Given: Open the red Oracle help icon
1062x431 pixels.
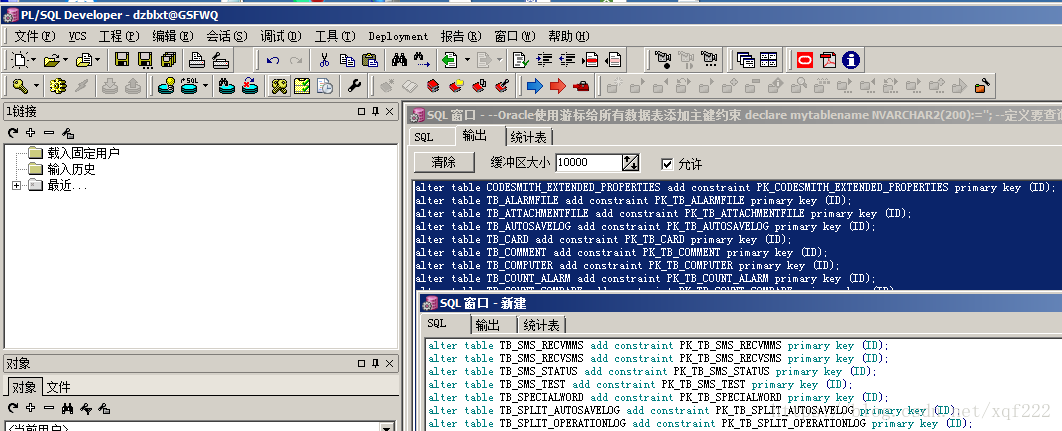Looking at the screenshot, I should (x=805, y=60).
